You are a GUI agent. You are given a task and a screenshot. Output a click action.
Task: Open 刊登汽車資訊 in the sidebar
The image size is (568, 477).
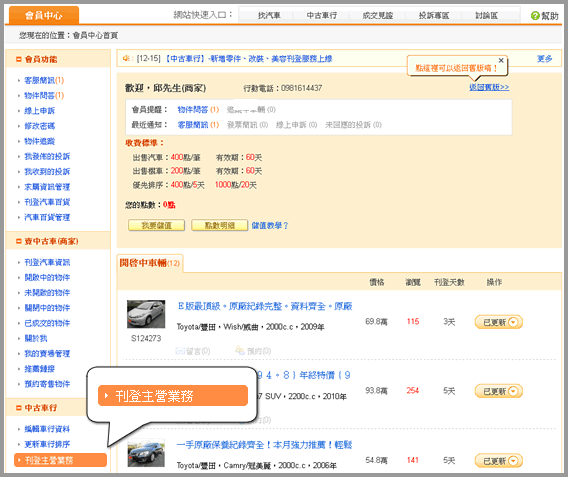[x=47, y=262]
